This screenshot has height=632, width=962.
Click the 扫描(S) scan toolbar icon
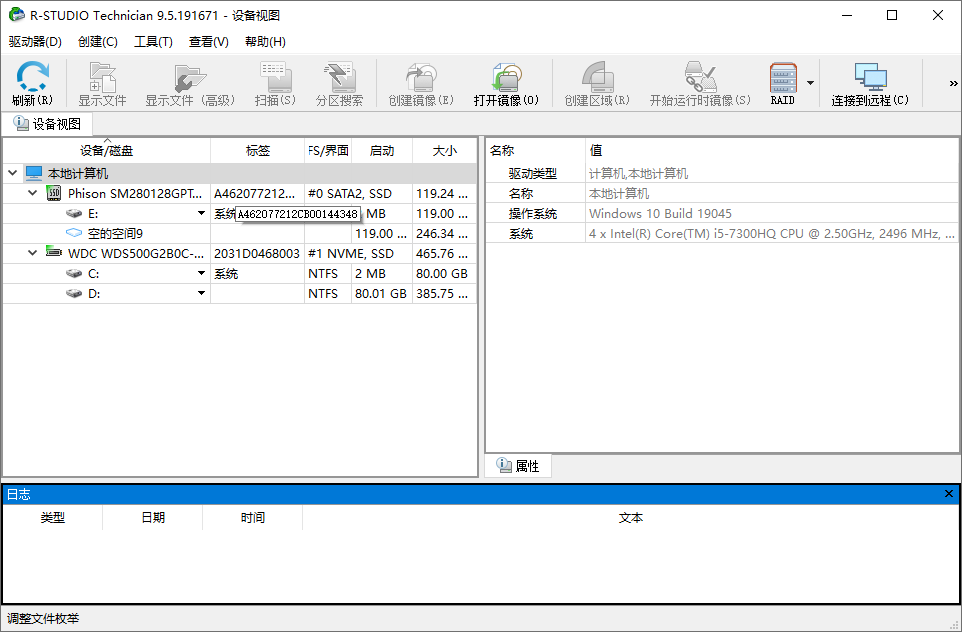275,77
